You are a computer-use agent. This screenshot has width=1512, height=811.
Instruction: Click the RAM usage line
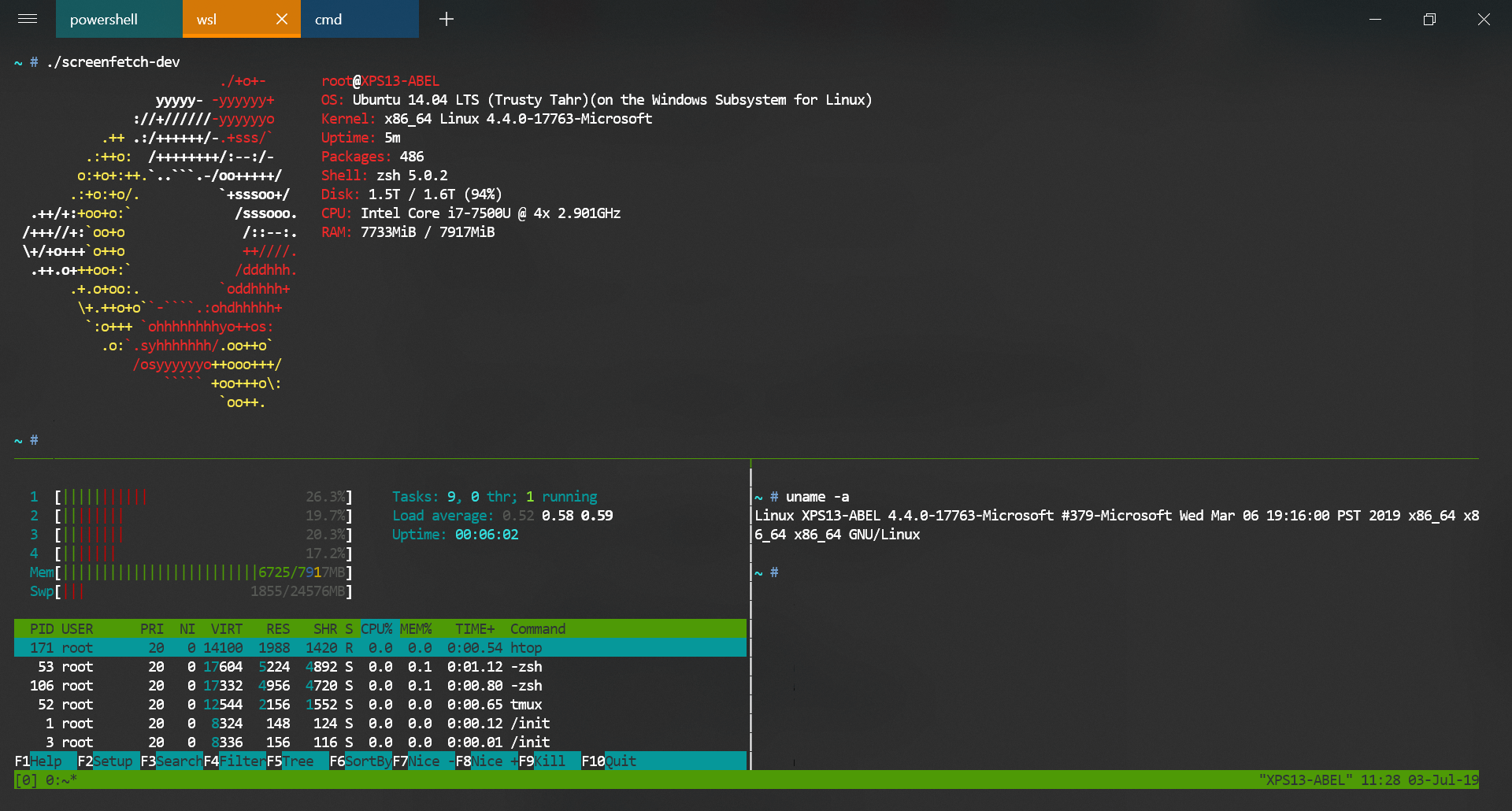(408, 232)
